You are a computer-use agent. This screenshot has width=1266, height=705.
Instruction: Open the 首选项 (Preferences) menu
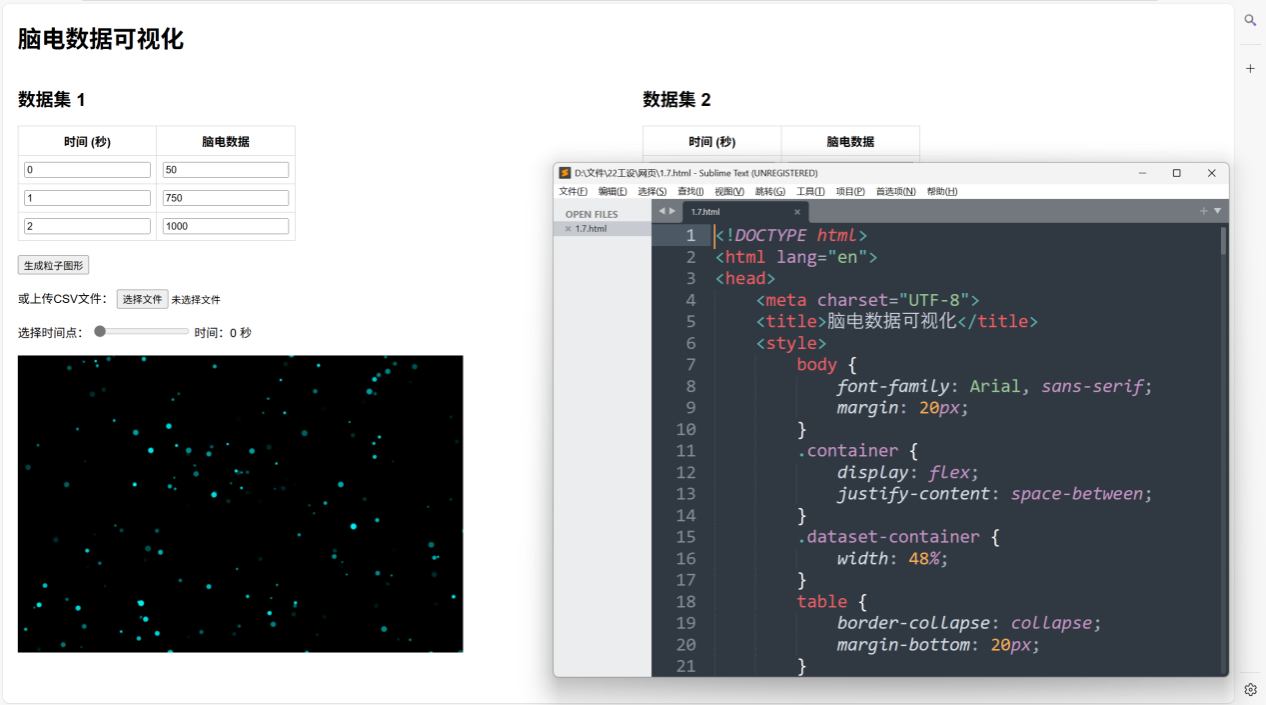[x=895, y=191]
